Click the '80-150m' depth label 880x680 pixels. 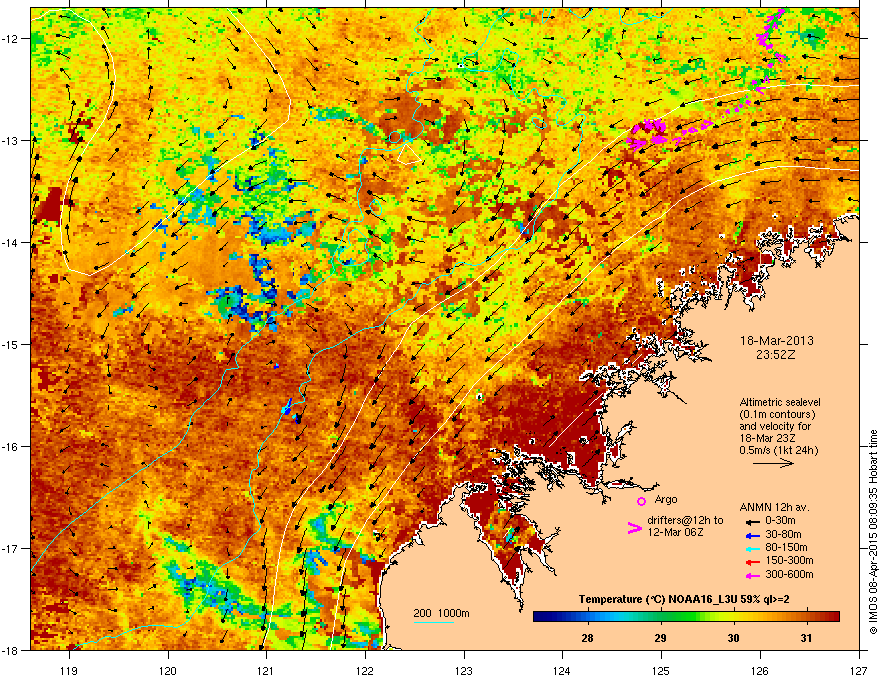pos(786,548)
